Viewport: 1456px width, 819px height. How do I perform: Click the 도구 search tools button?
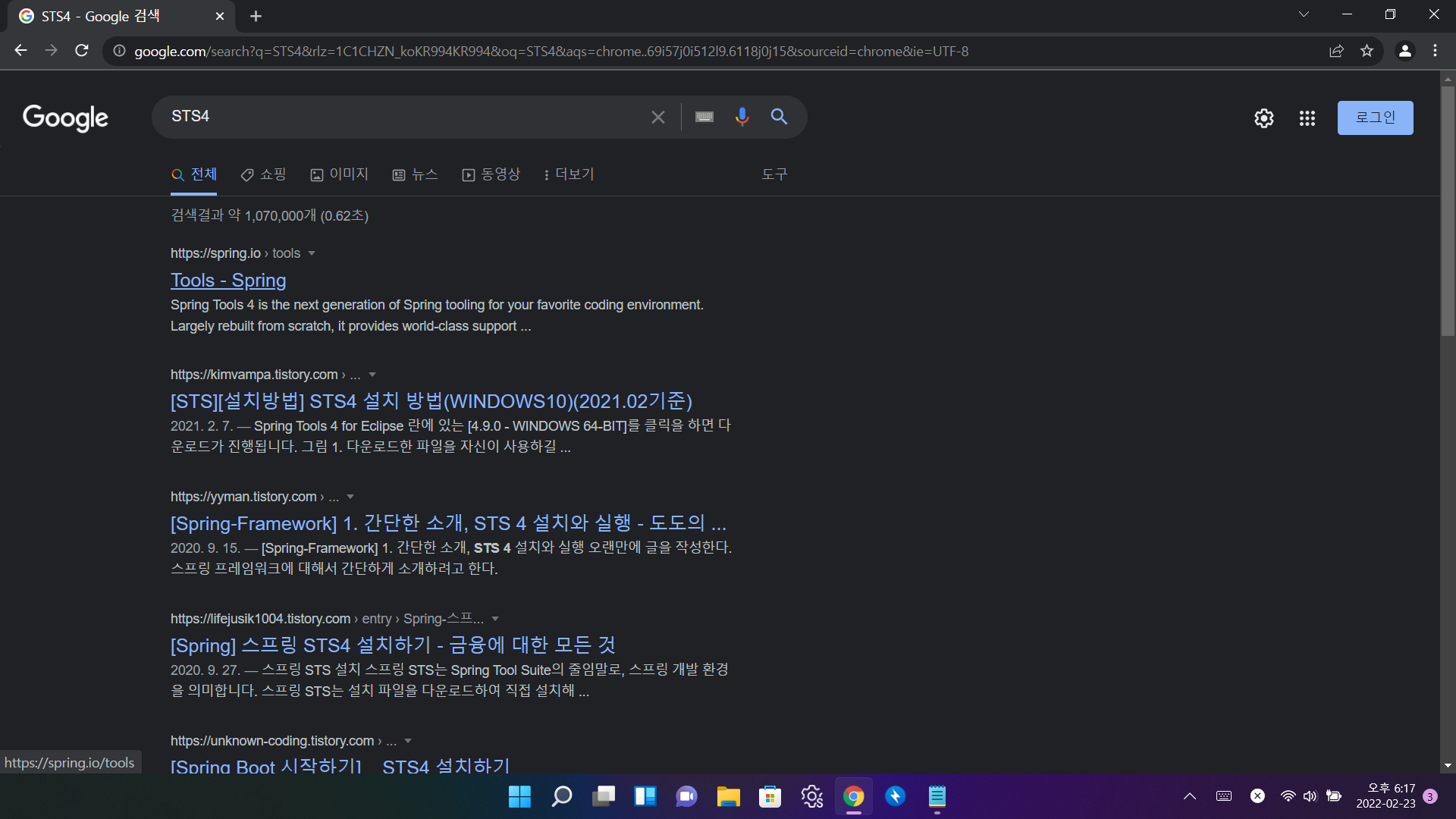coord(774,174)
